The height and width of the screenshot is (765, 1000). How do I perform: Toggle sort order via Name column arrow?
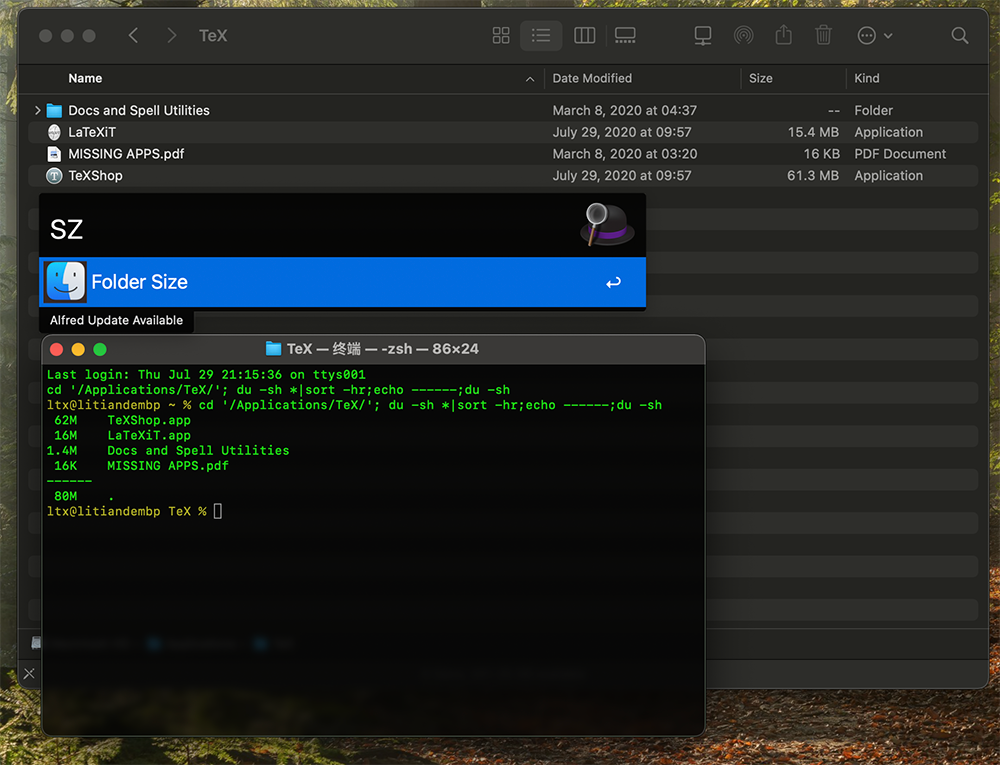(x=529, y=79)
